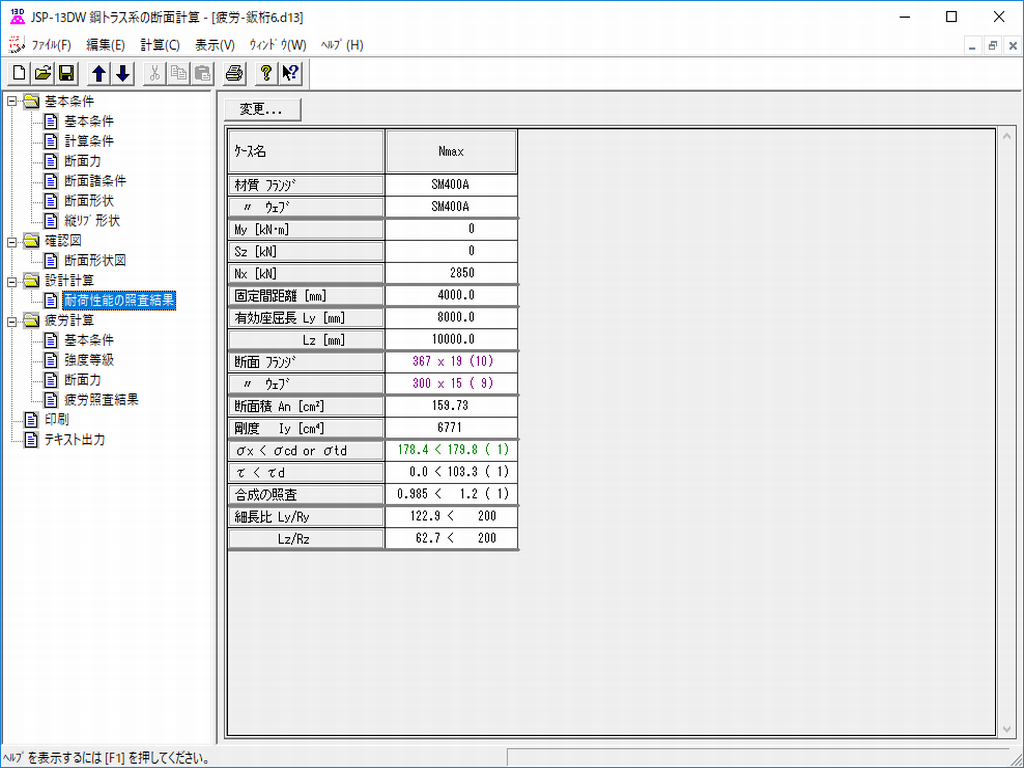Image resolution: width=1024 pixels, height=768 pixels.
Task: Collapse the 設計計算 tree folder
Action: click(x=12, y=281)
